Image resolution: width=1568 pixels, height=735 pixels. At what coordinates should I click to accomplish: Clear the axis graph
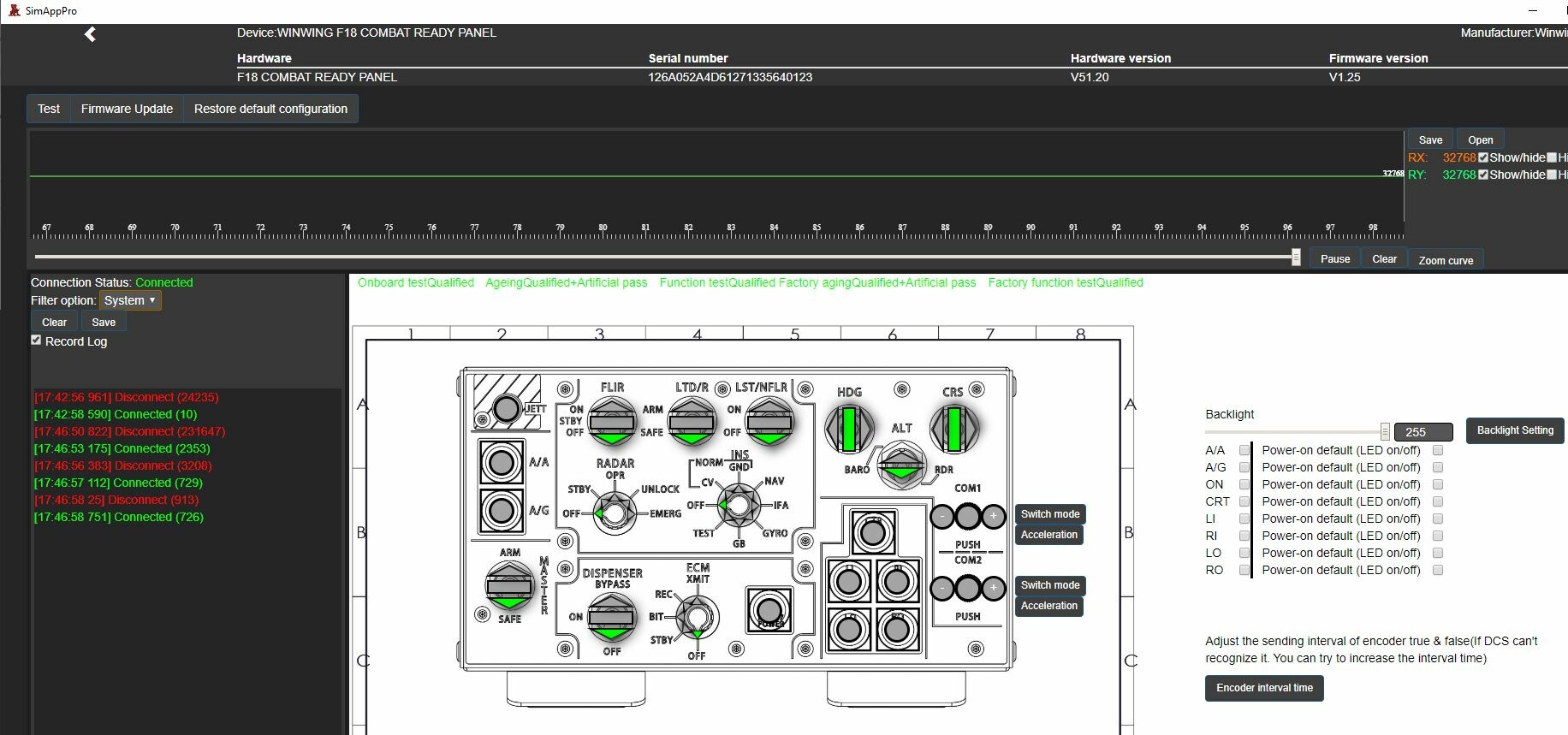tap(1384, 259)
